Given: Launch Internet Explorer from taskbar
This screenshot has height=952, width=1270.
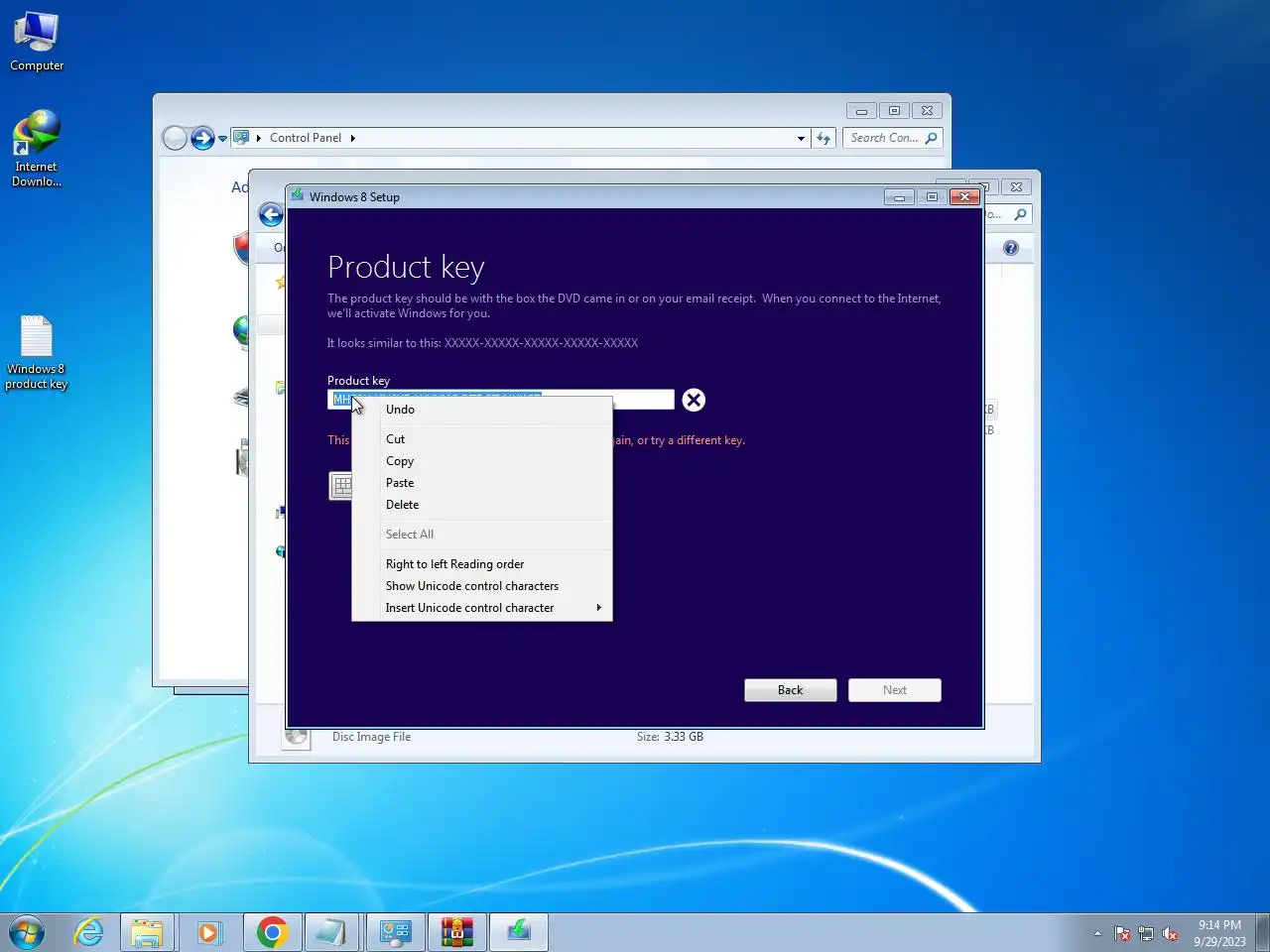Looking at the screenshot, I should pos(89,932).
